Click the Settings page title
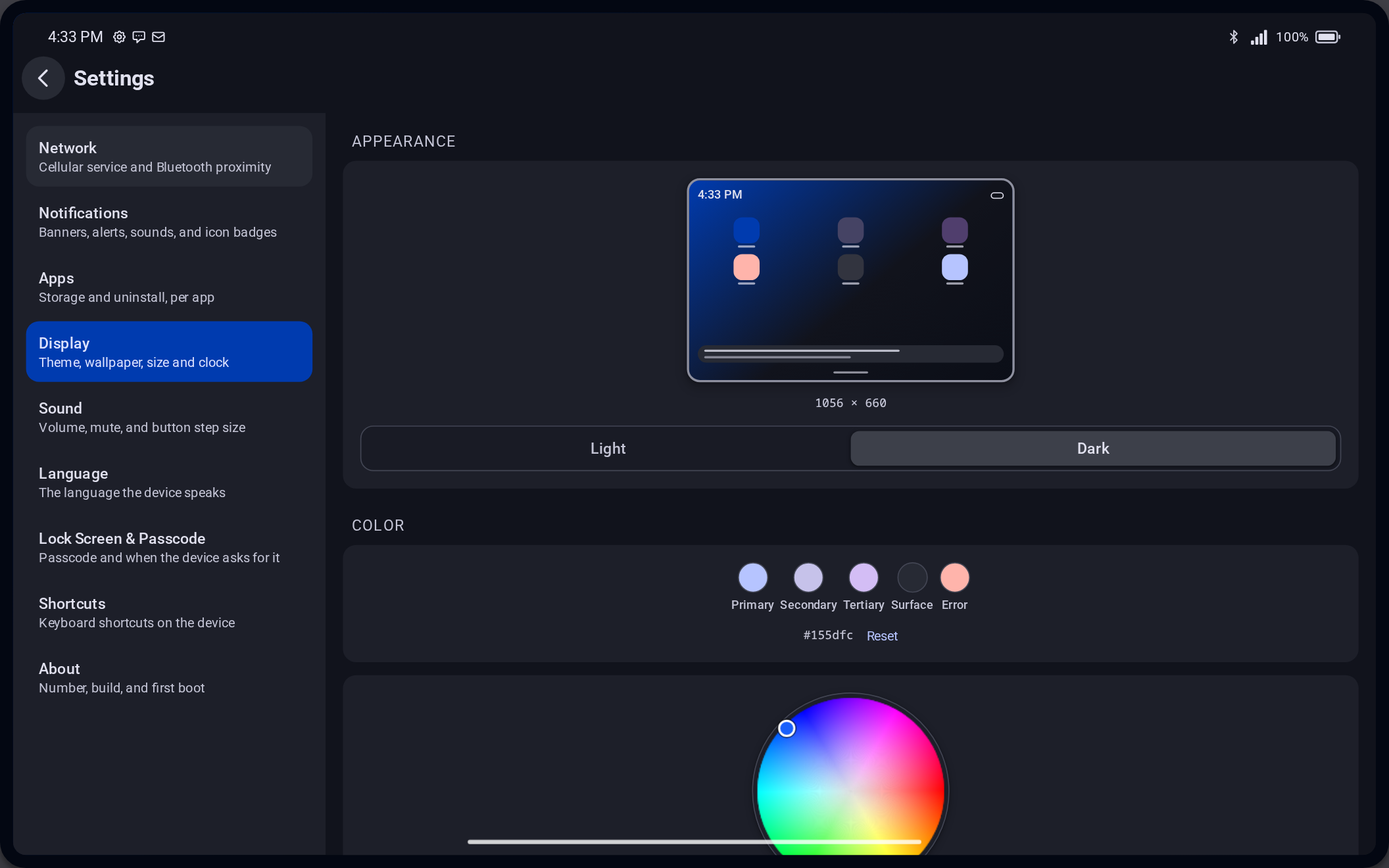This screenshot has height=868, width=1389. pos(114,78)
